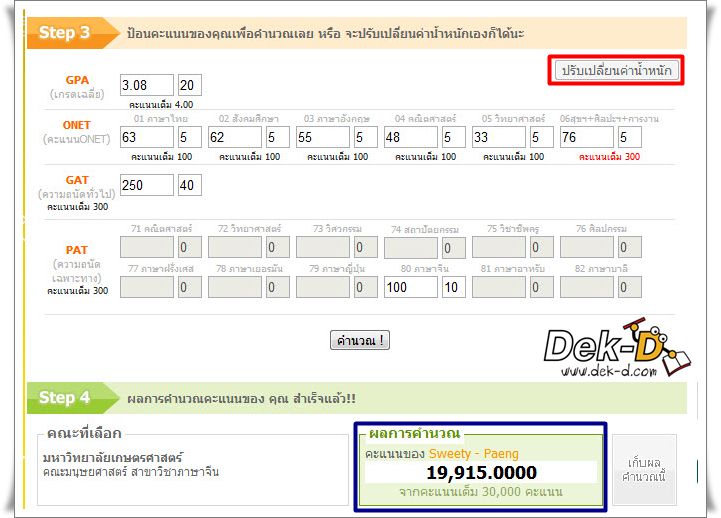Focus ONET 03 ภาษาอังกฤษ score field
The image size is (721, 518).
(322, 137)
